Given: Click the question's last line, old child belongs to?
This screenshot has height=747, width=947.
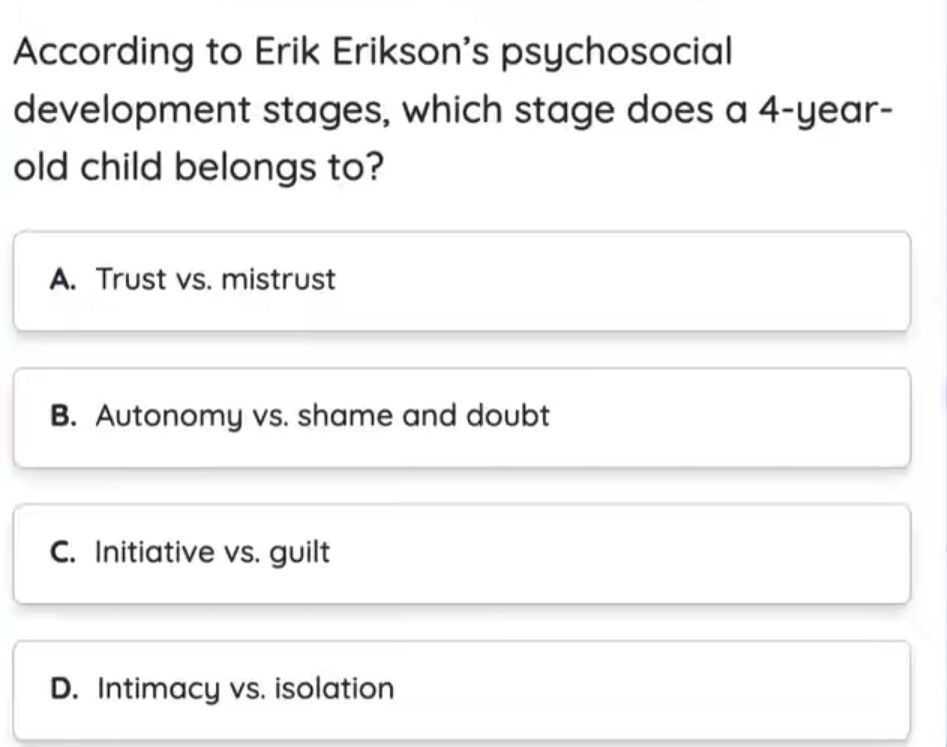Looking at the screenshot, I should (199, 165).
